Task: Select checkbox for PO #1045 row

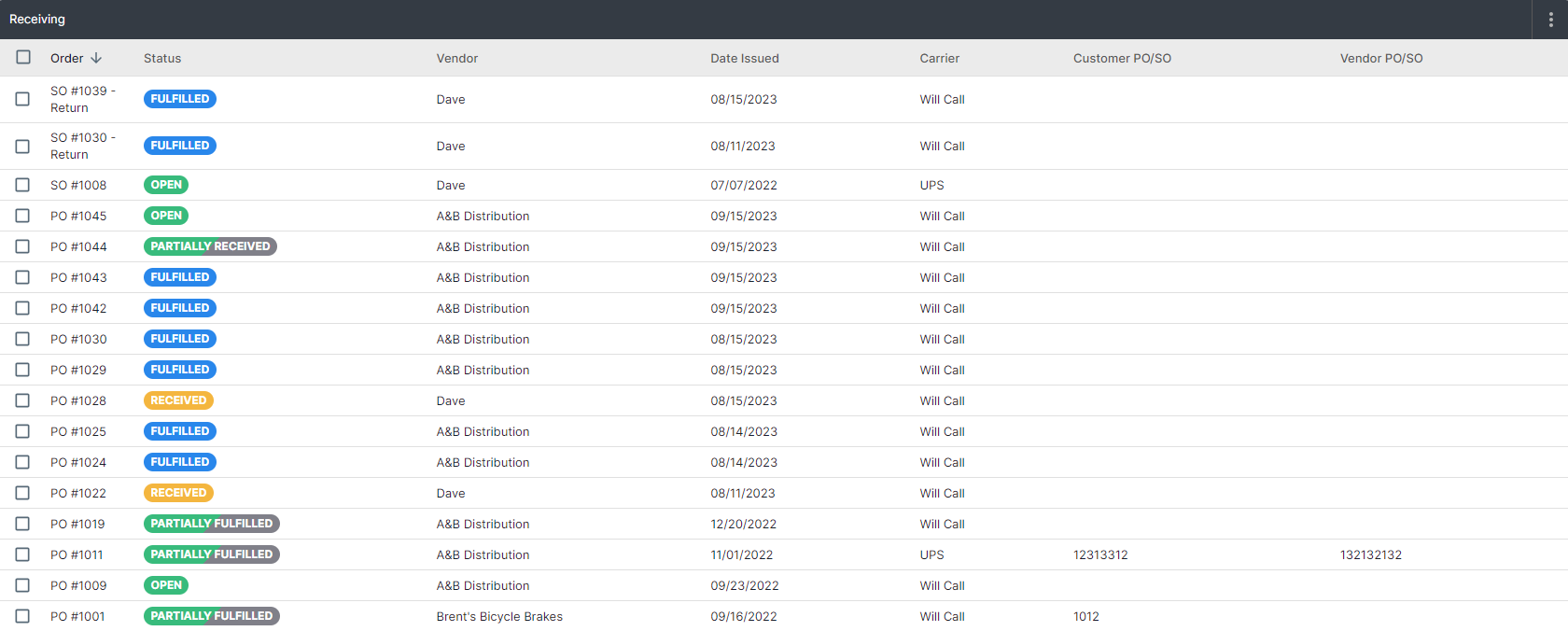Action: 23,216
